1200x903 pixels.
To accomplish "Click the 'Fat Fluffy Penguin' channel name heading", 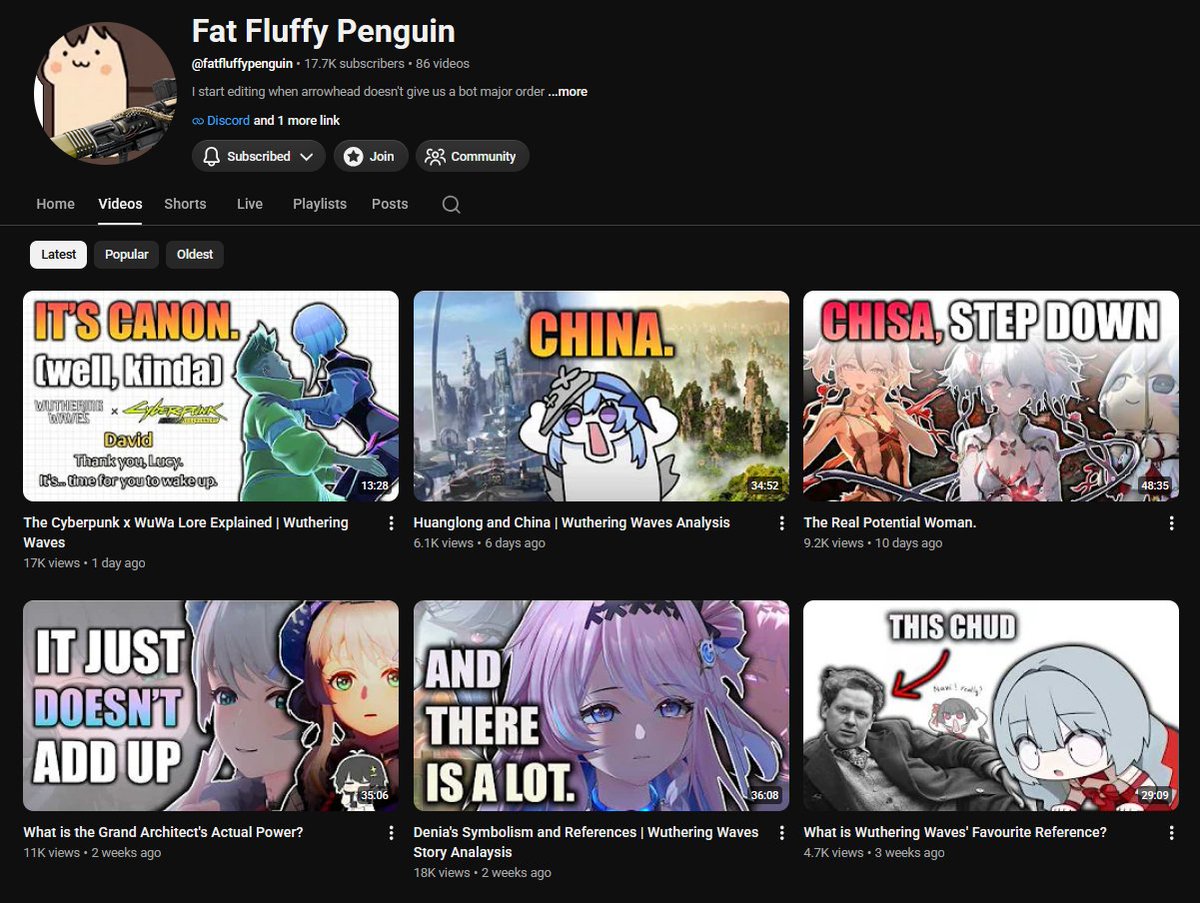I will coord(323,31).
